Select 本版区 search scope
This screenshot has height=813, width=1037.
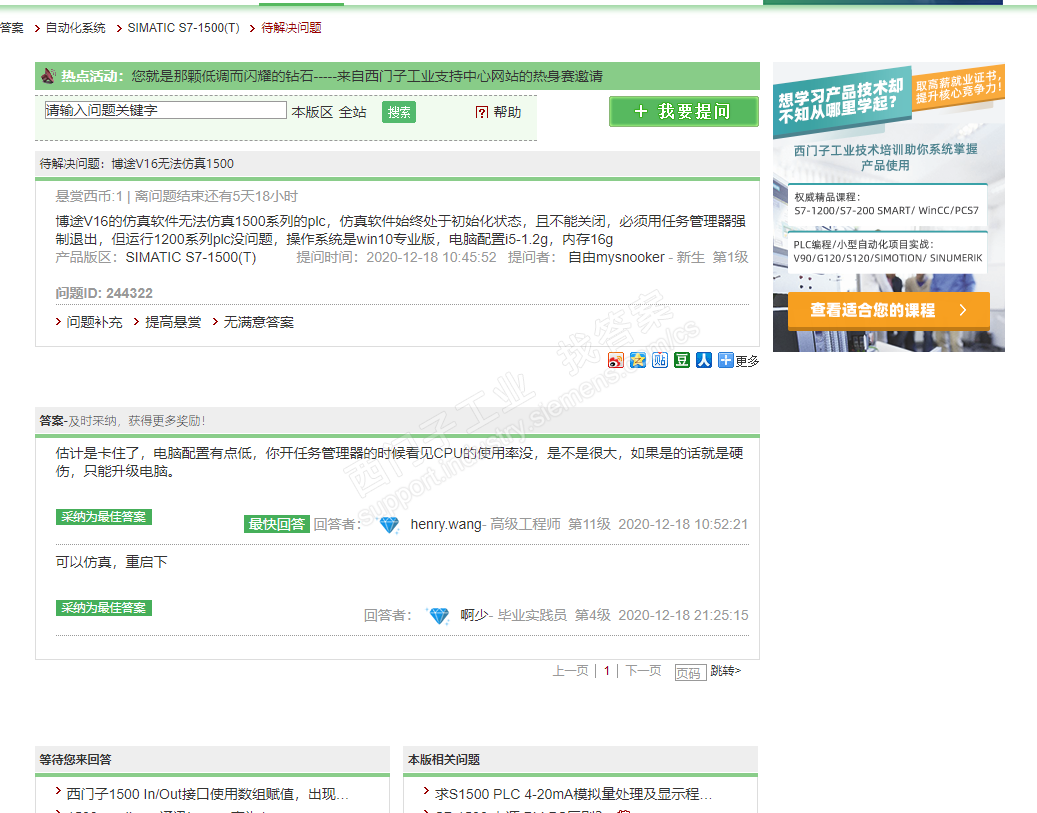coord(312,112)
